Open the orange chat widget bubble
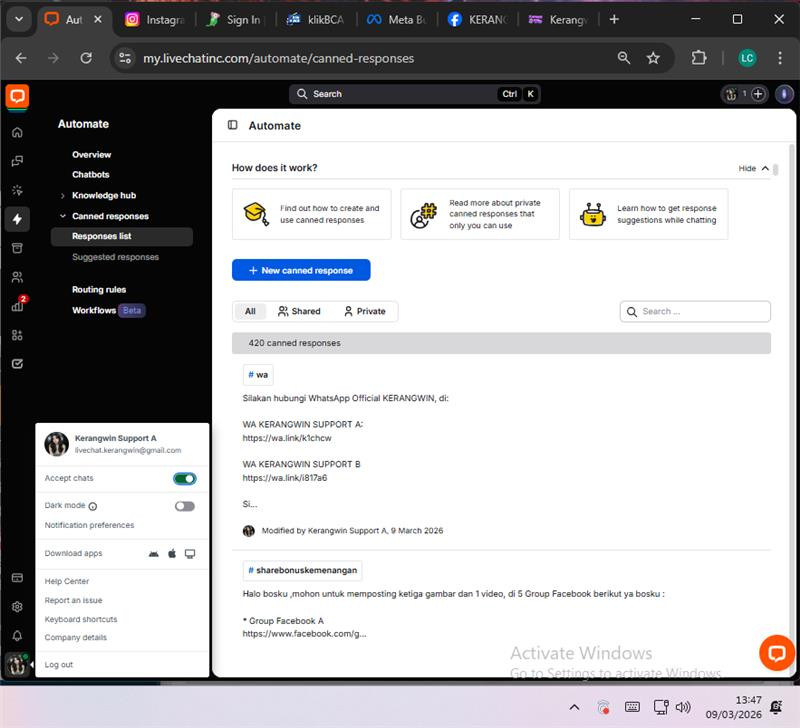This screenshot has height=728, width=800. 777,653
